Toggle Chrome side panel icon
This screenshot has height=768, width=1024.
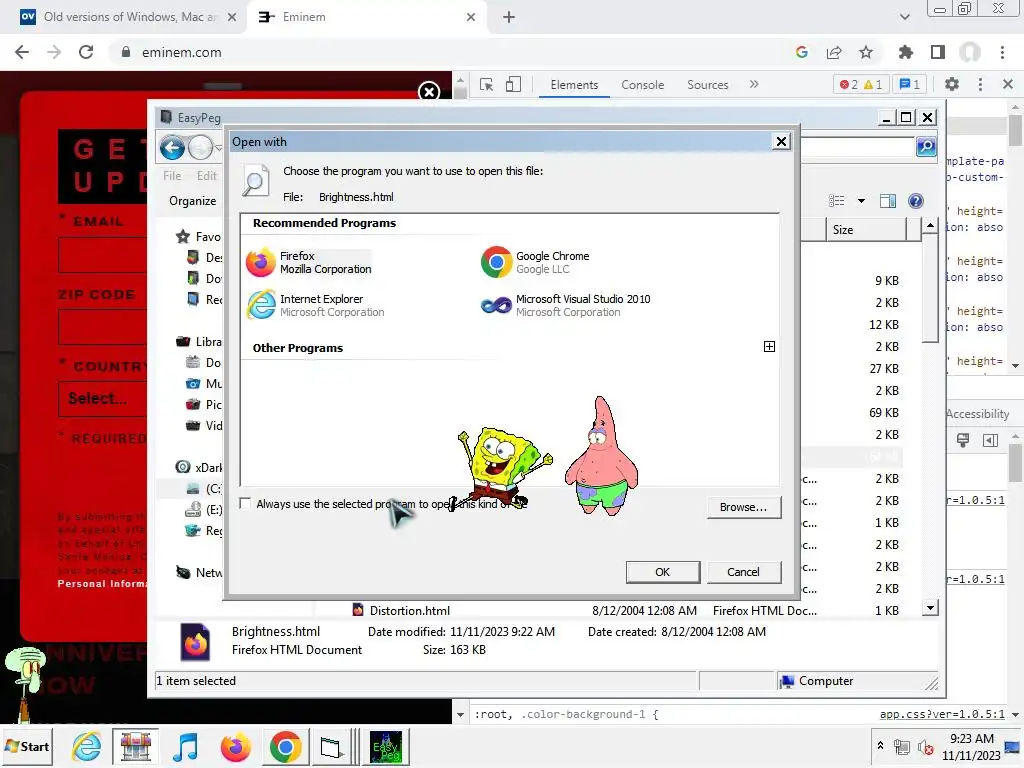938,52
